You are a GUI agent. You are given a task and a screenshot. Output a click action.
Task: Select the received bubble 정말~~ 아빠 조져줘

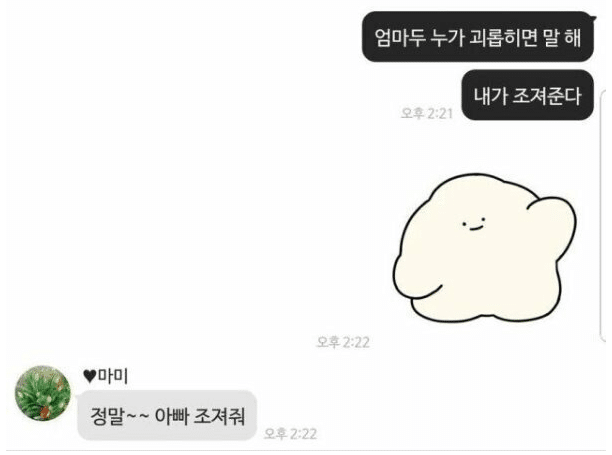point(167,416)
